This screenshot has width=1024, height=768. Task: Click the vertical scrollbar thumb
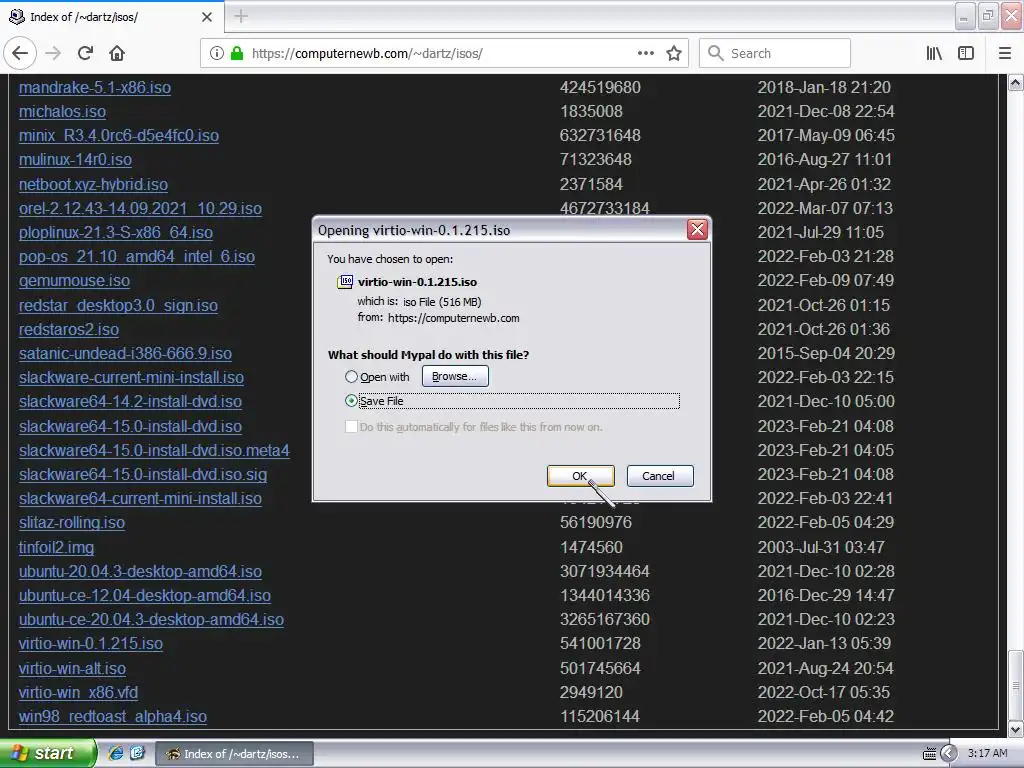[1016, 684]
